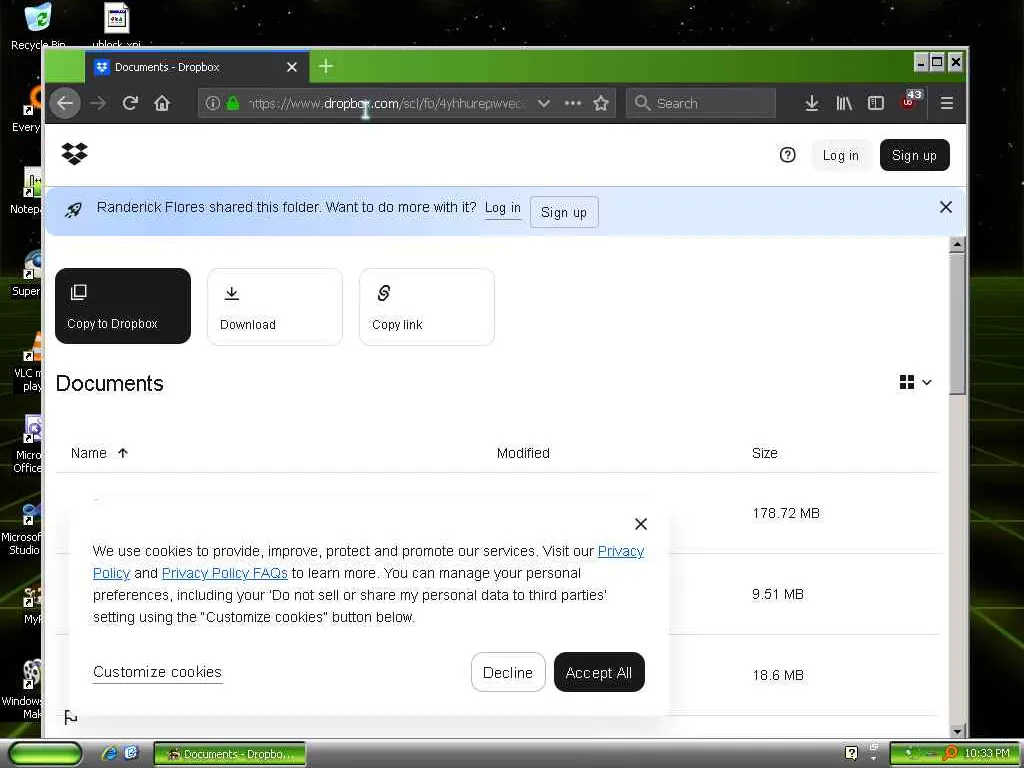1024x768 pixels.
Task: Launch Internet Explorer from quick launch
Action: pyautogui.click(x=109, y=754)
